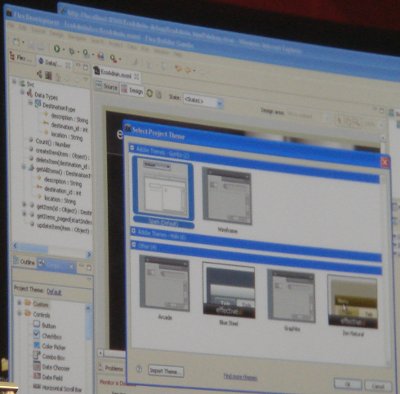This screenshot has width=400, height=394.
Task: Switch to the Outline tab
Action: [x=24, y=262]
